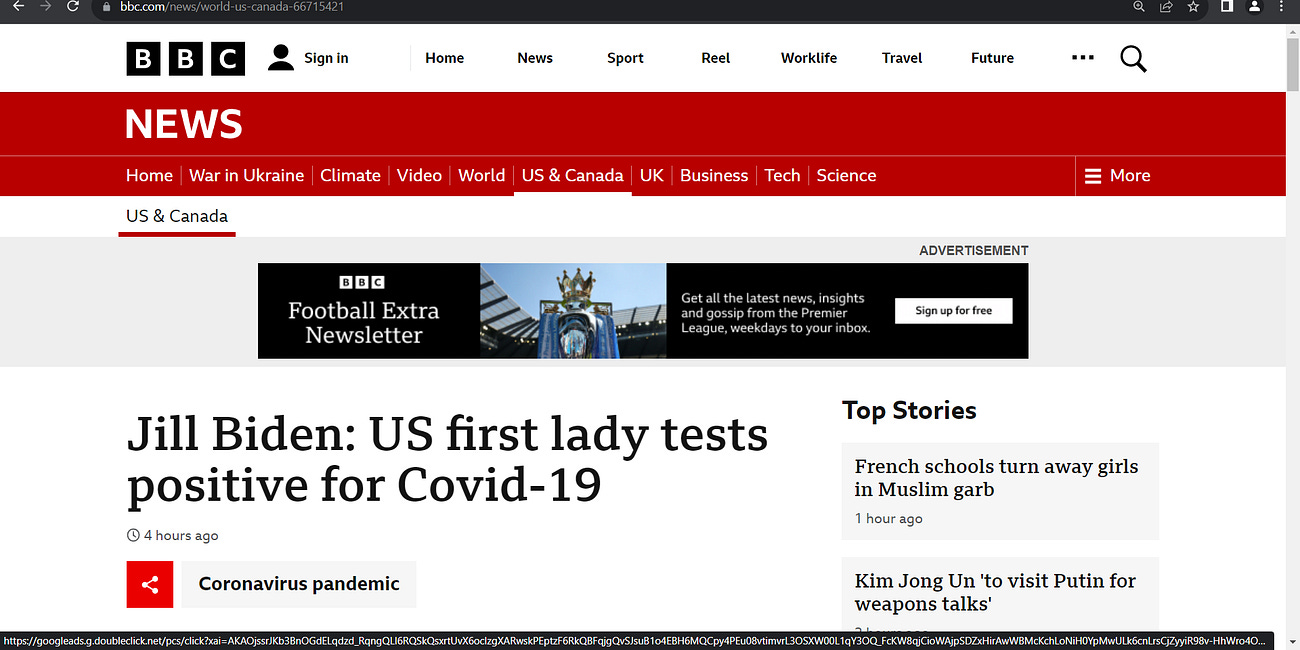Click Sign up for free button
This screenshot has height=650, width=1300.
click(x=954, y=311)
